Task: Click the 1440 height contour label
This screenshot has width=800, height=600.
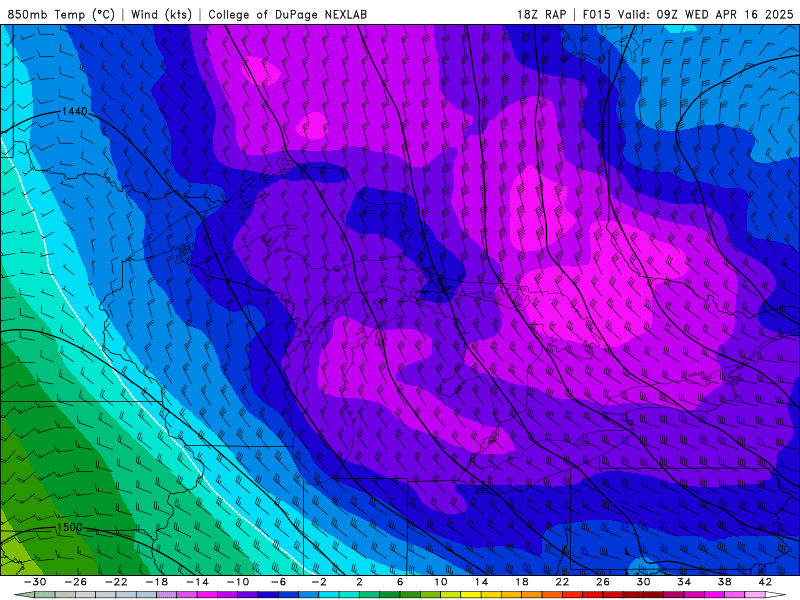Action: tap(74, 111)
